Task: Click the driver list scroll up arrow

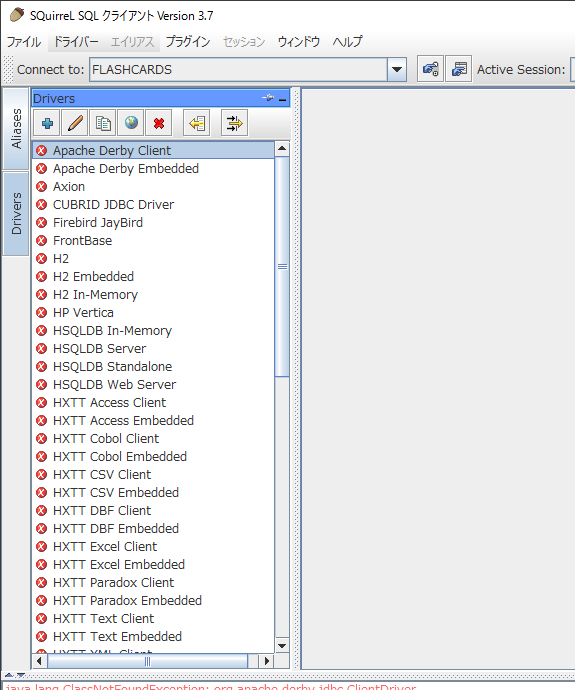Action: 282,148
